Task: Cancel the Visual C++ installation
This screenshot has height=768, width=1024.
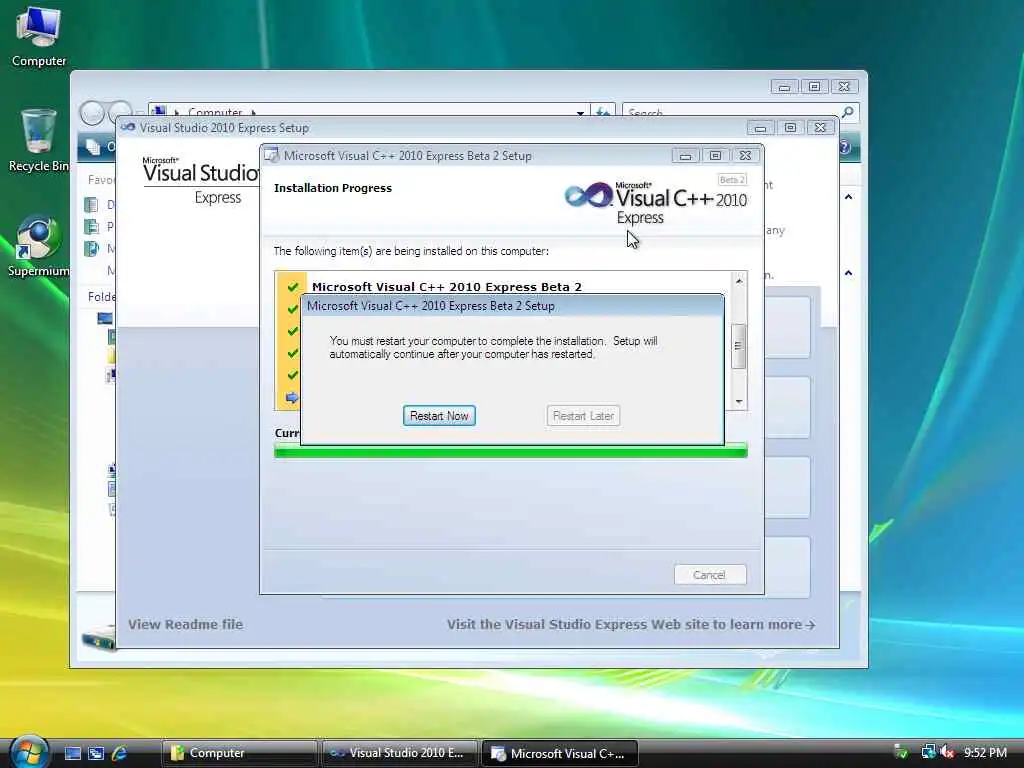Action: pyautogui.click(x=710, y=575)
